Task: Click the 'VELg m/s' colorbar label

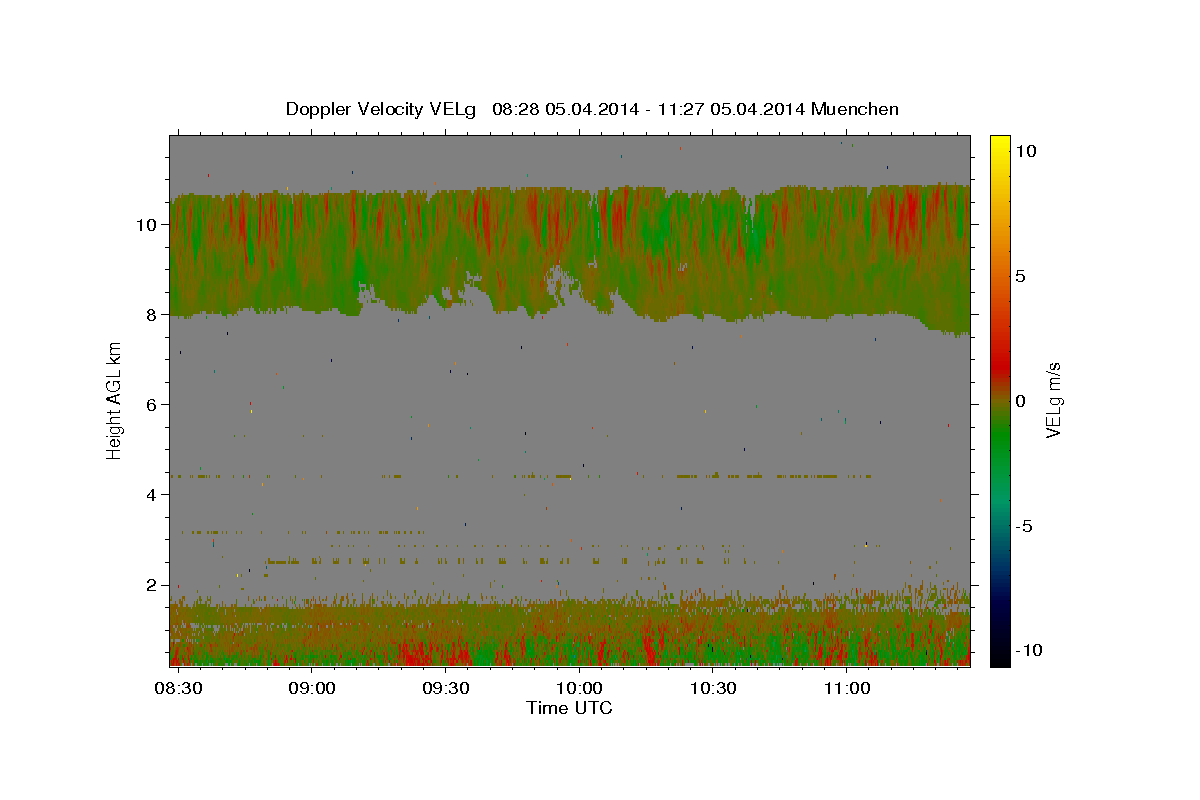Action: point(1053,400)
